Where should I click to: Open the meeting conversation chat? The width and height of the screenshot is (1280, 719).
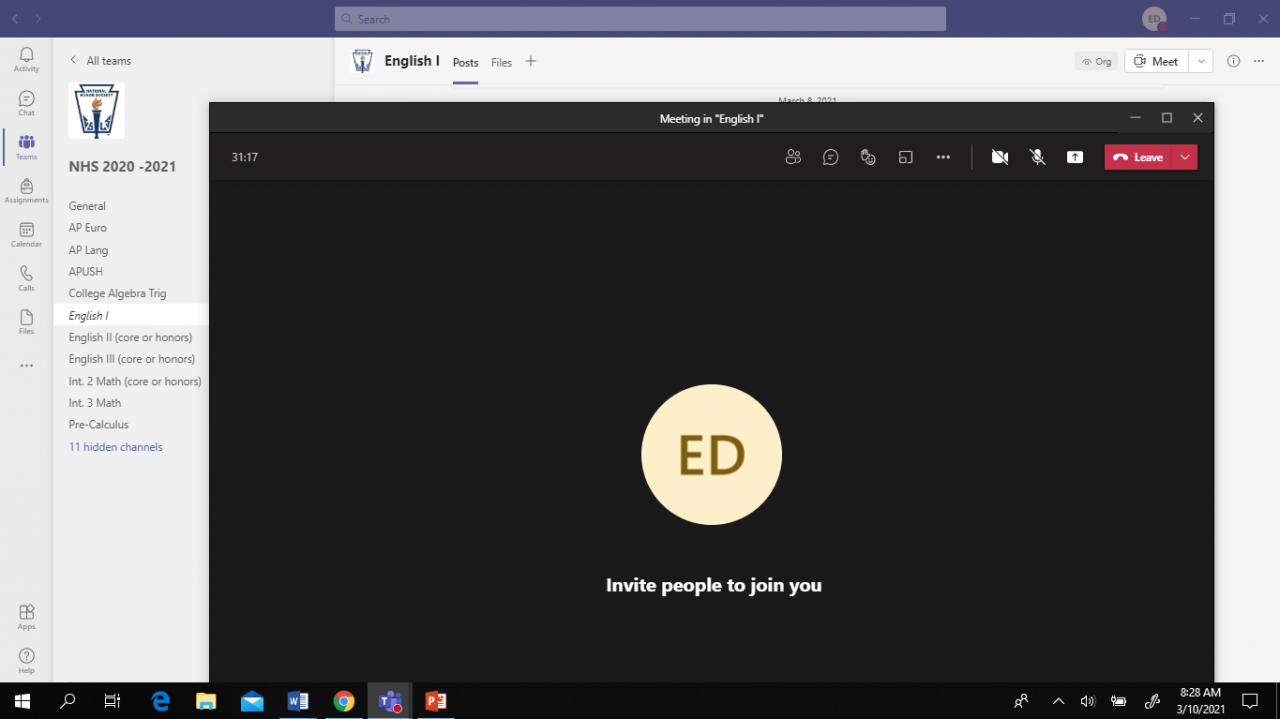830,157
